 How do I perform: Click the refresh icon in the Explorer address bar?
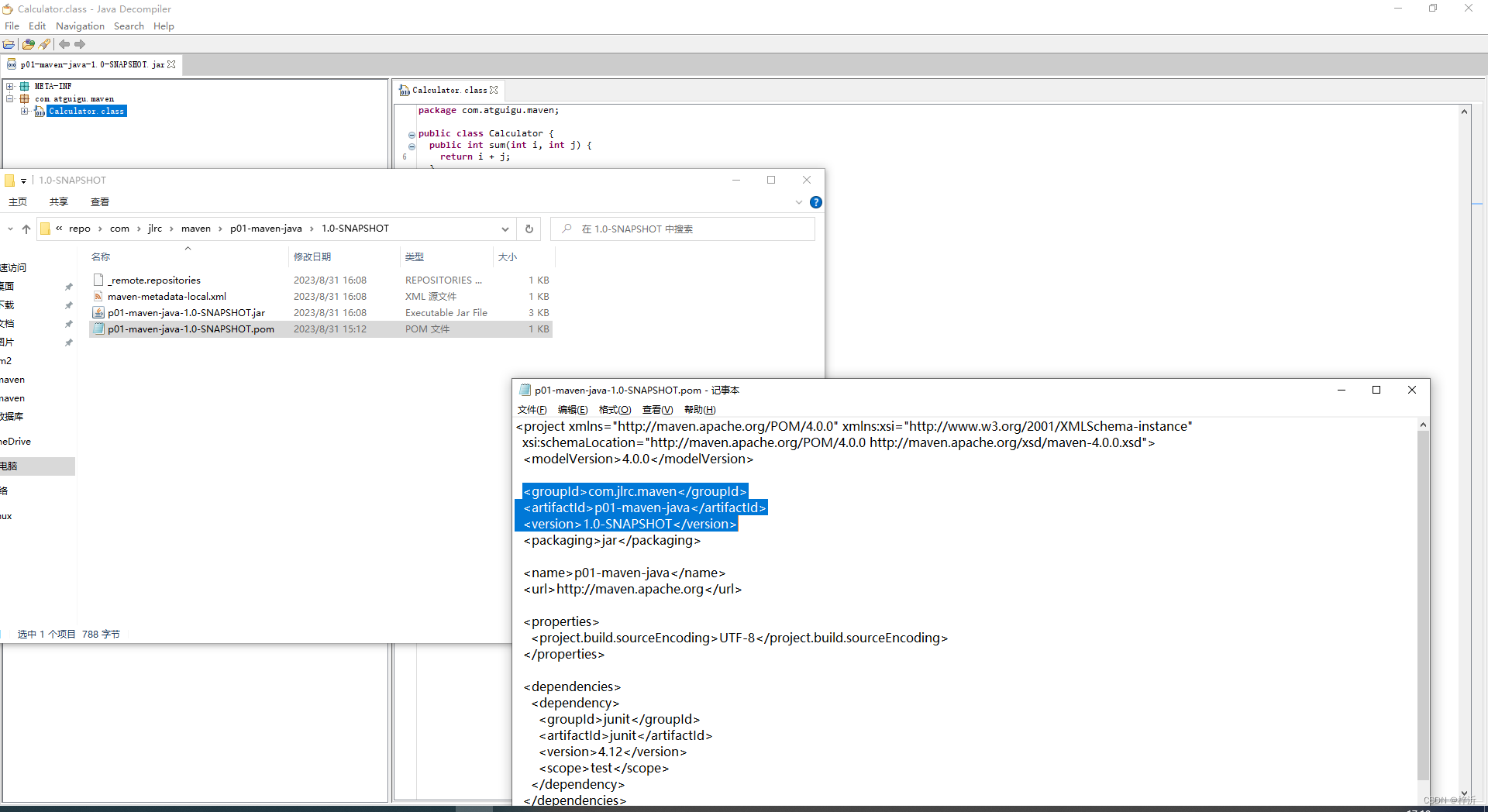pyautogui.click(x=529, y=229)
